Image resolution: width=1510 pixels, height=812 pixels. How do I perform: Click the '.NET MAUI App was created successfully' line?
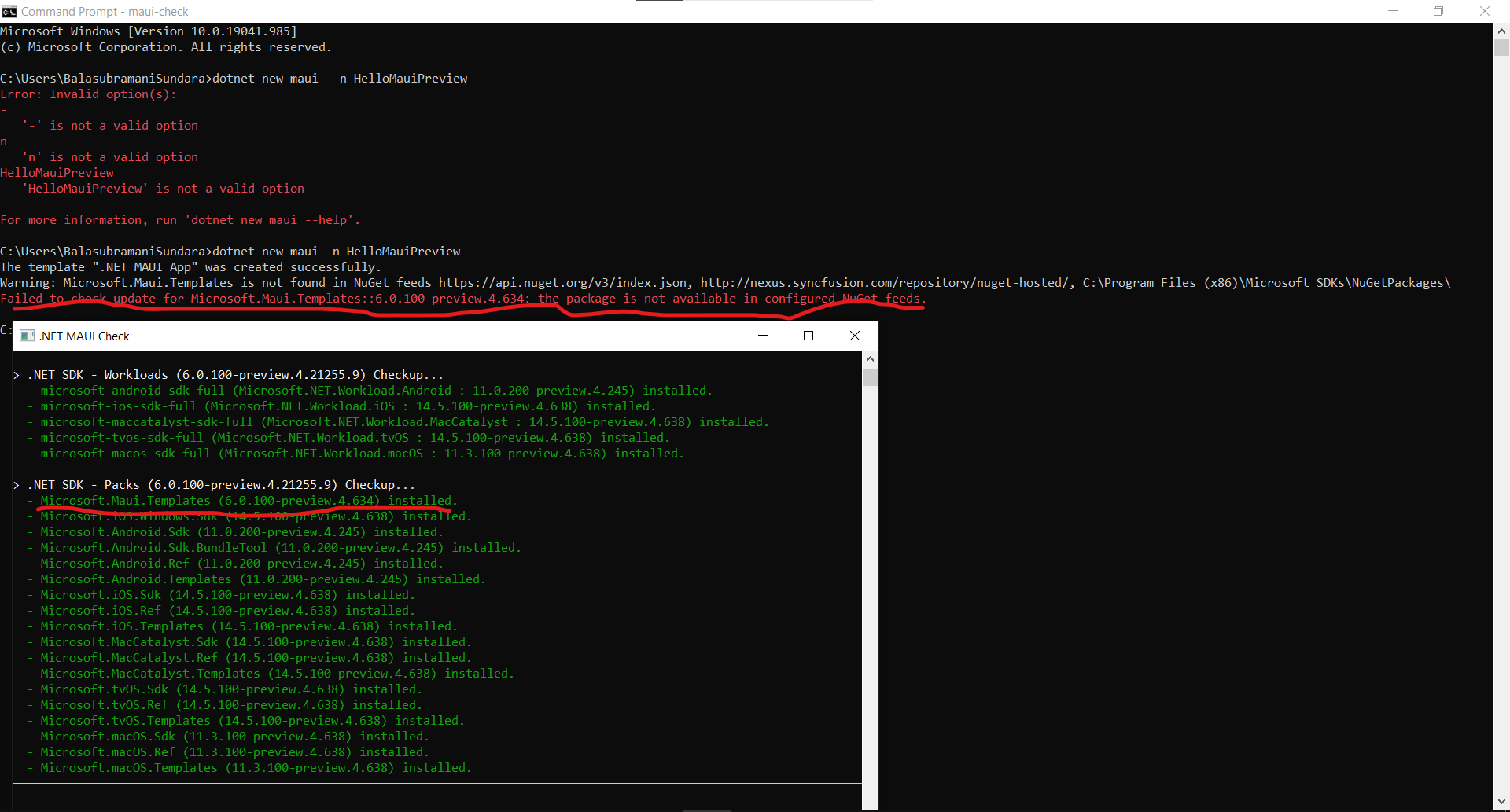pos(189,267)
